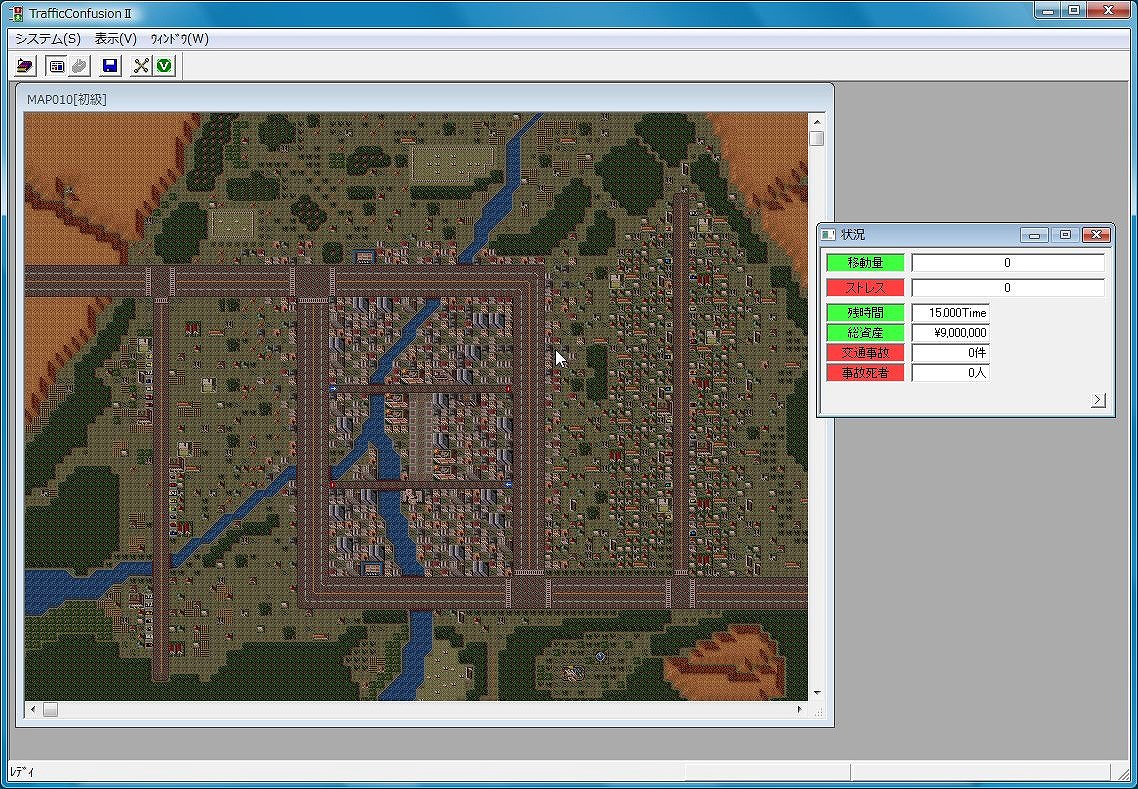Viewport: 1138px width, 789px height.
Task: Click the green 移動量 label
Action: [865, 263]
